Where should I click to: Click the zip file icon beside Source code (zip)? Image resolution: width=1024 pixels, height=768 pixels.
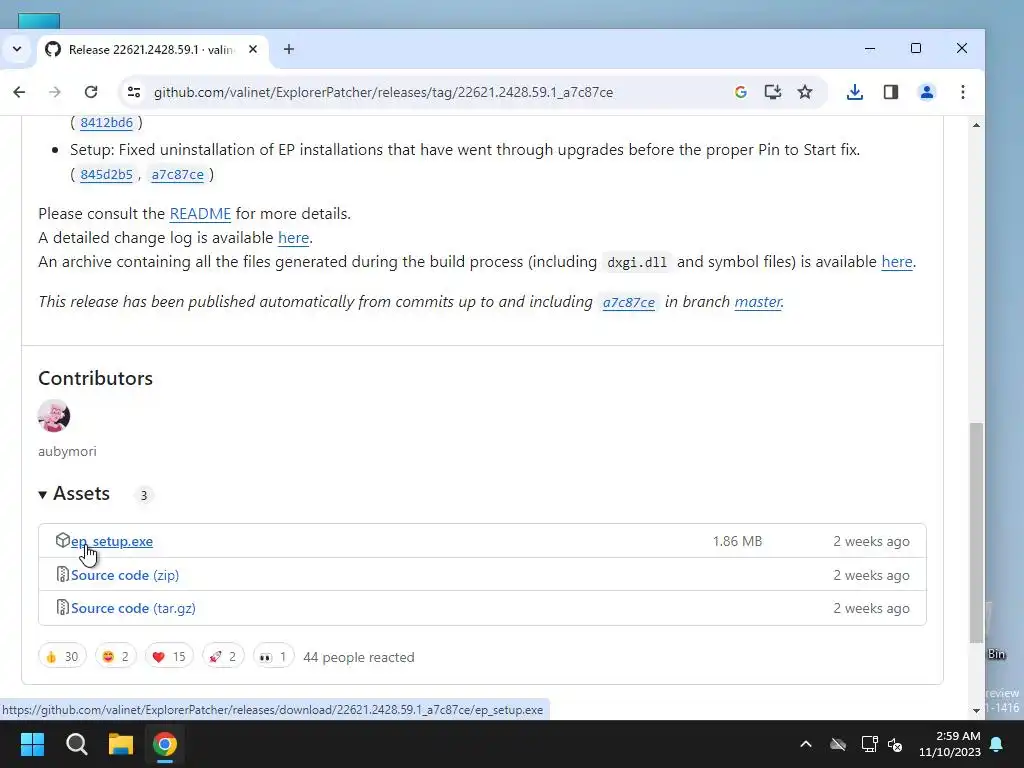coord(63,575)
